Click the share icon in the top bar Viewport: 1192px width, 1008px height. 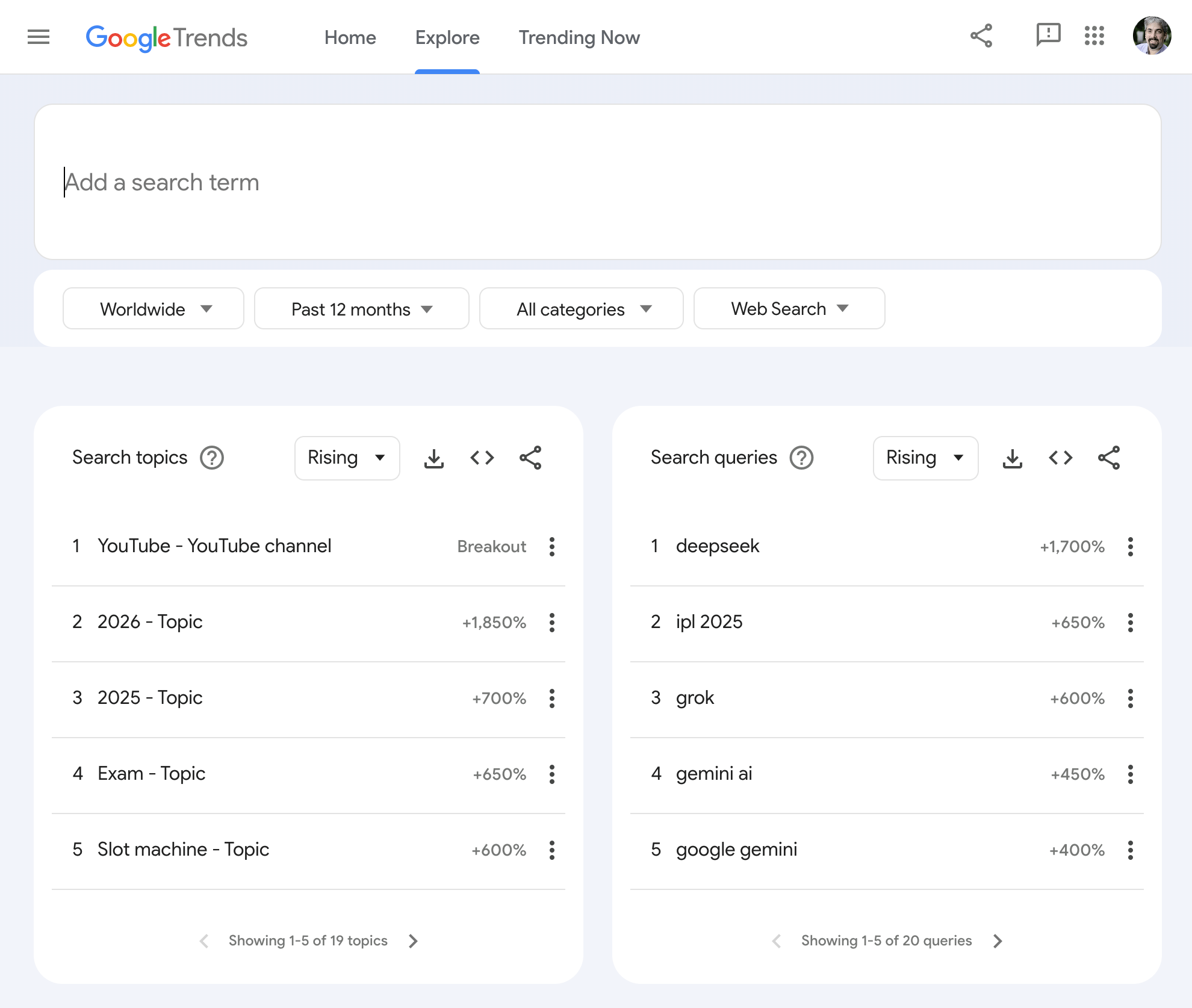[981, 36]
